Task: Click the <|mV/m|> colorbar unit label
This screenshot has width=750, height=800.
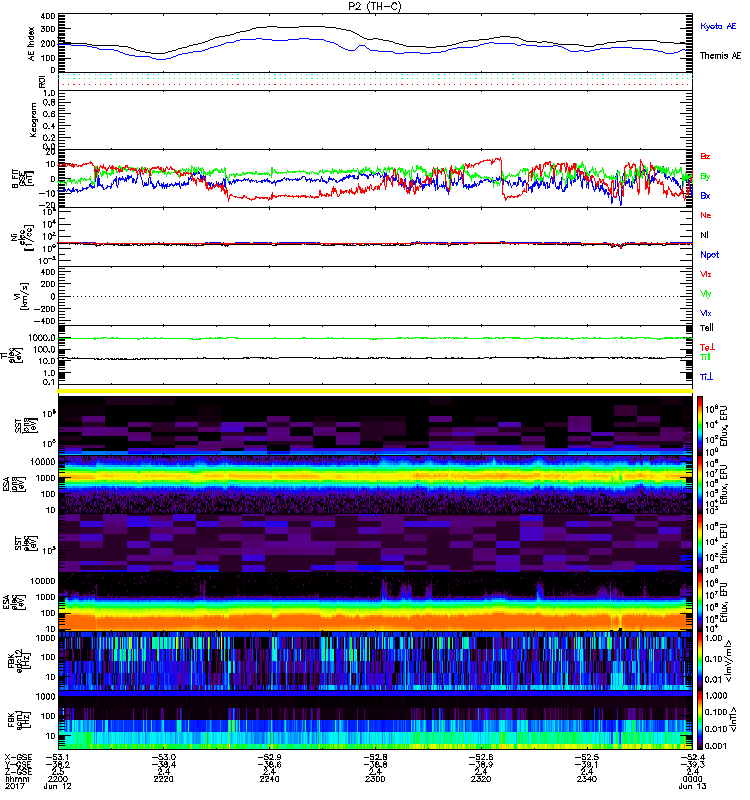Action: (730, 661)
